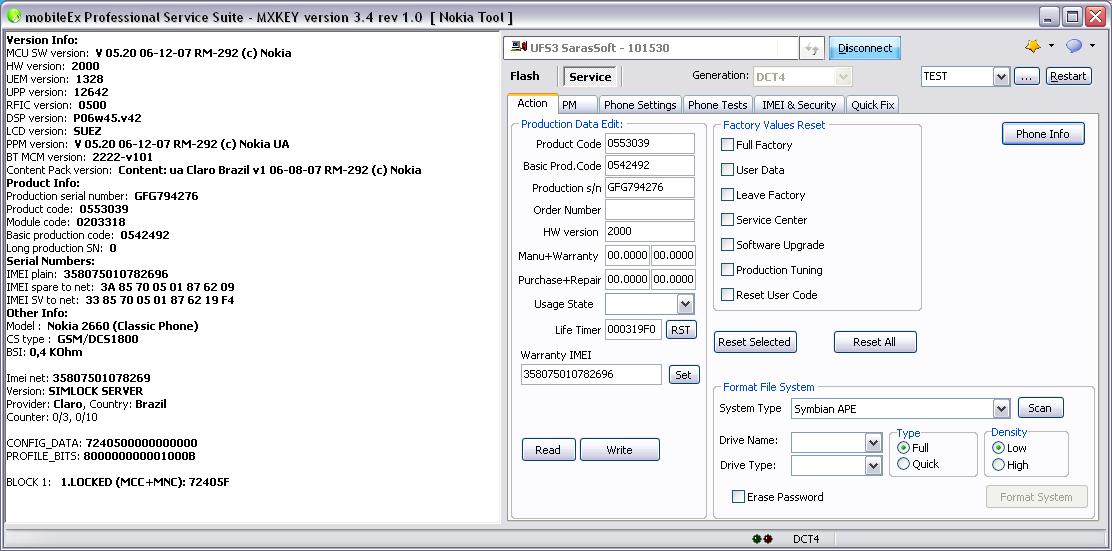Tick the User Data checkbox

(727, 169)
